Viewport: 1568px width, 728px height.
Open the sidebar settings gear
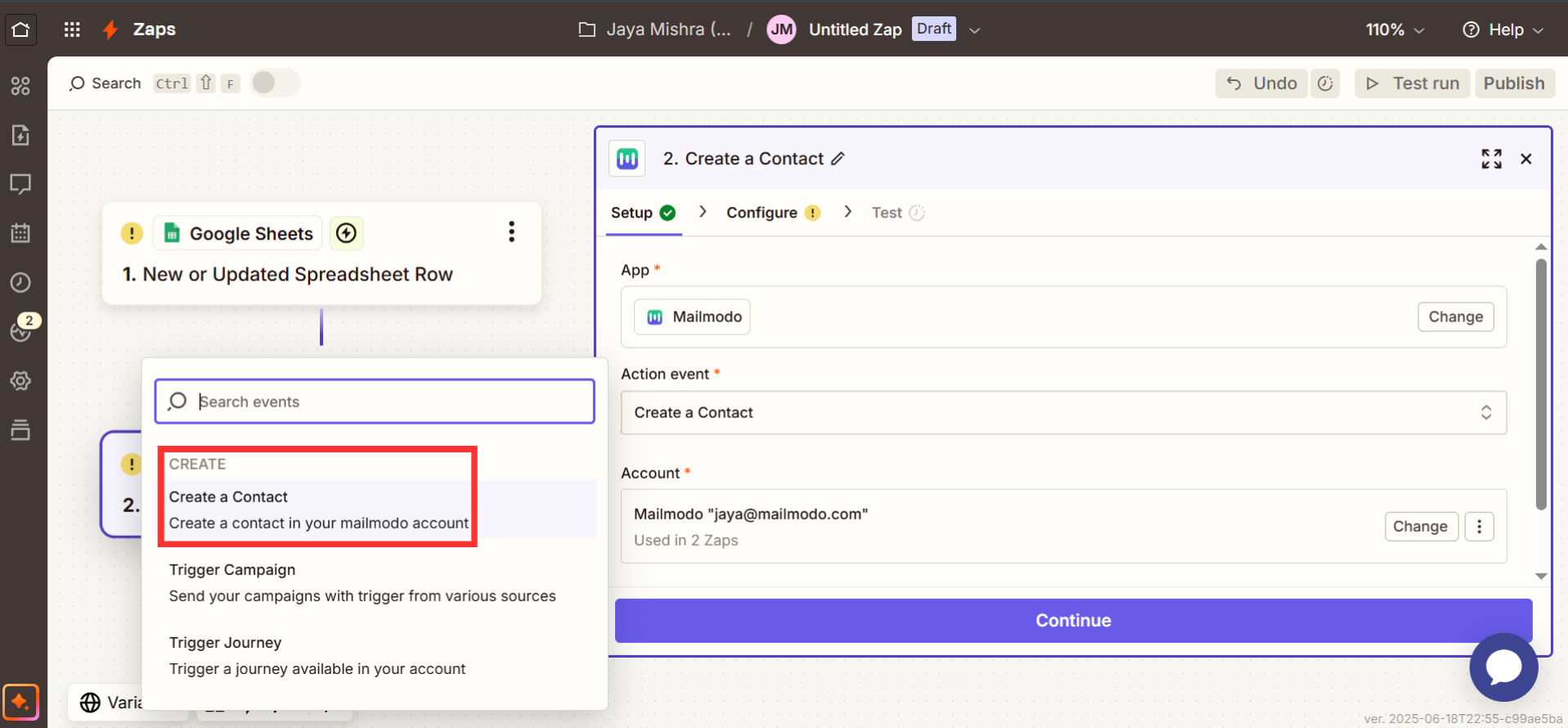point(20,380)
